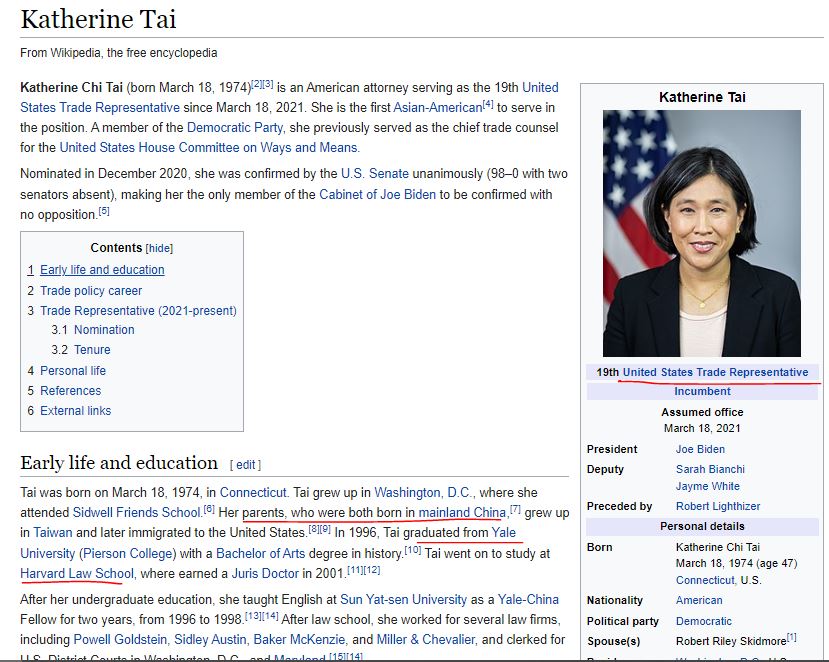This screenshot has width=829, height=662.
Task: Open the mainland China link
Action: pos(462,512)
